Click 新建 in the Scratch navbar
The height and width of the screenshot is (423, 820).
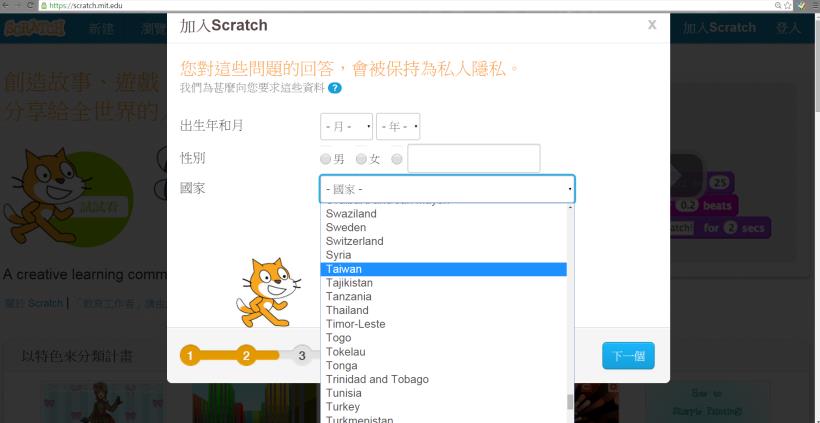click(x=101, y=29)
